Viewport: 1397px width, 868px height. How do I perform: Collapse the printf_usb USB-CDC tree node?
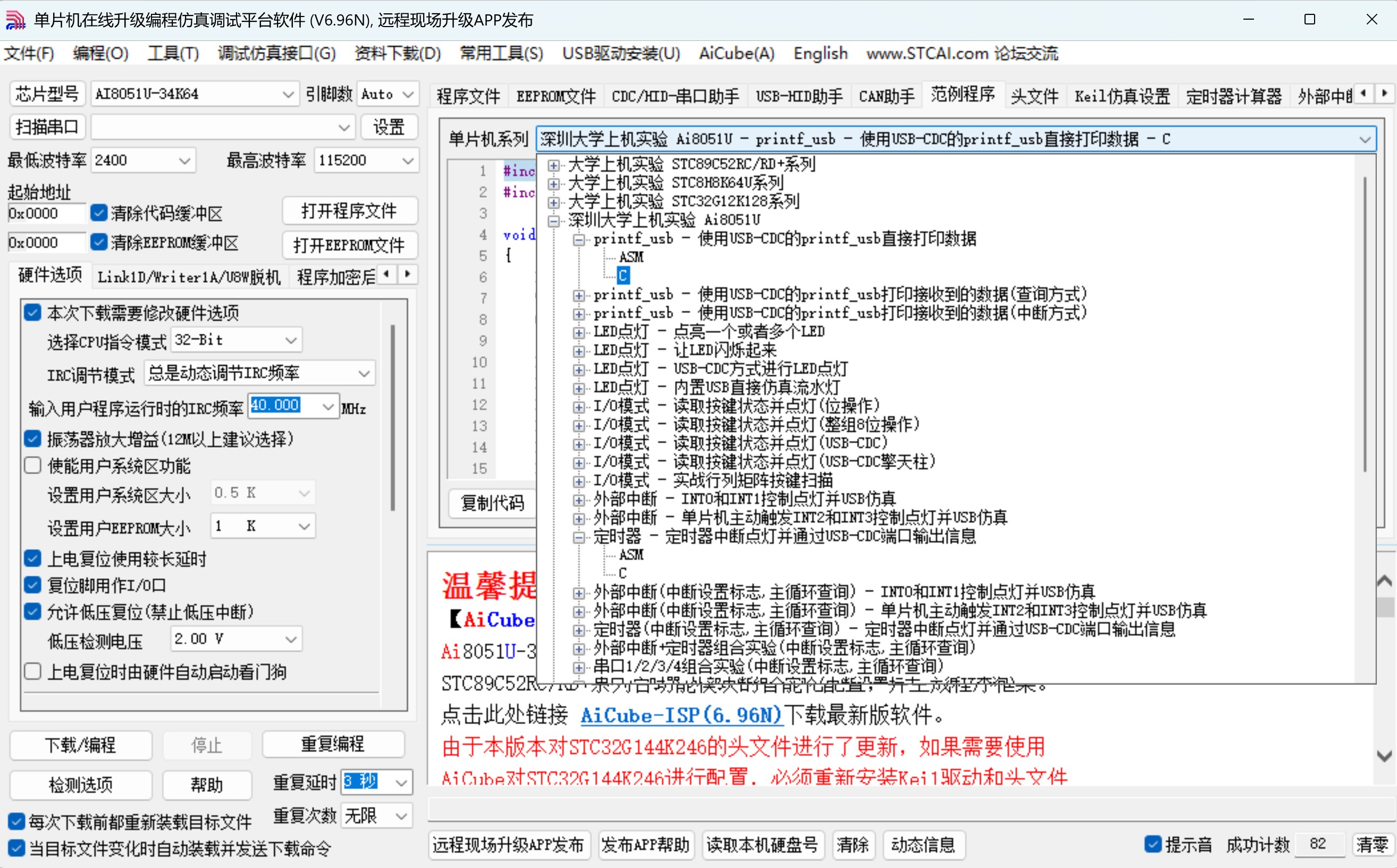[x=580, y=239]
